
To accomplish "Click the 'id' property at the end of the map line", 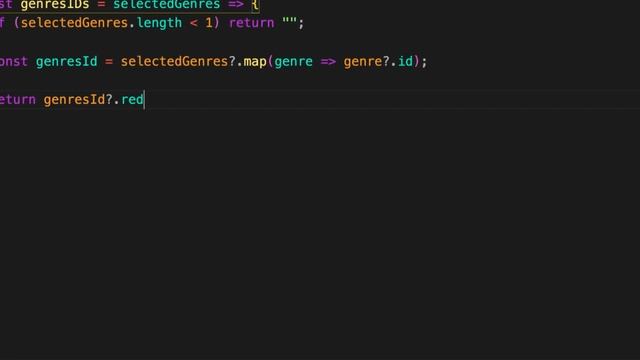I will click(405, 61).
